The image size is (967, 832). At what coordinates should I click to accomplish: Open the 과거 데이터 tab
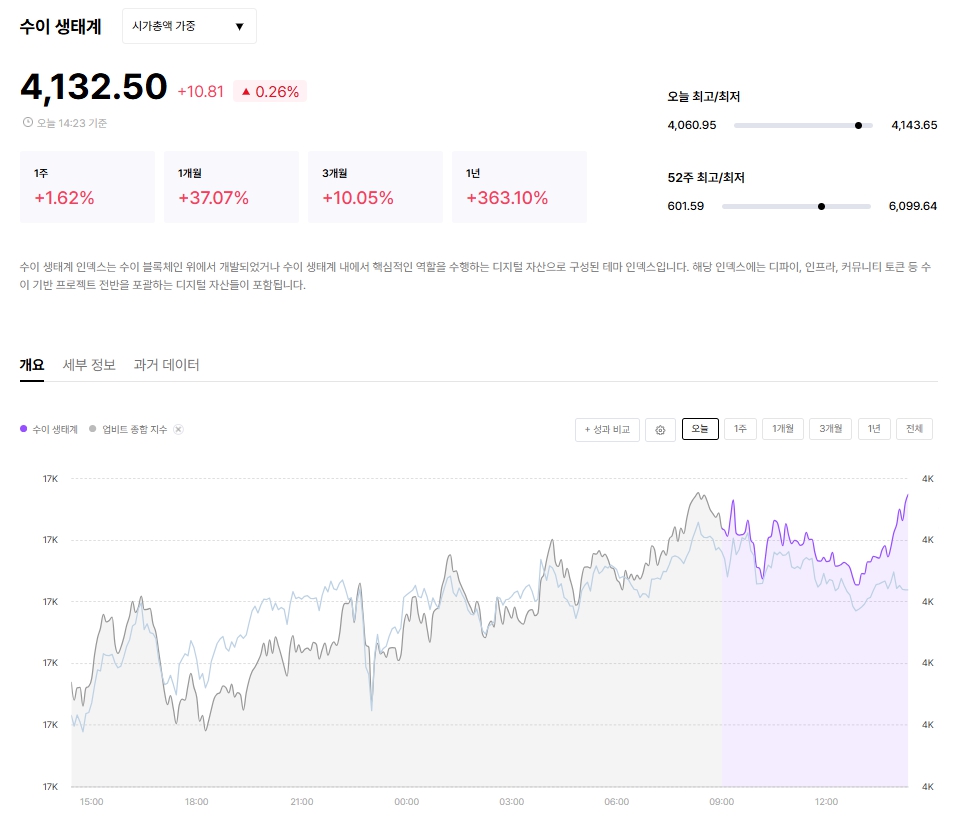pyautogui.click(x=167, y=365)
